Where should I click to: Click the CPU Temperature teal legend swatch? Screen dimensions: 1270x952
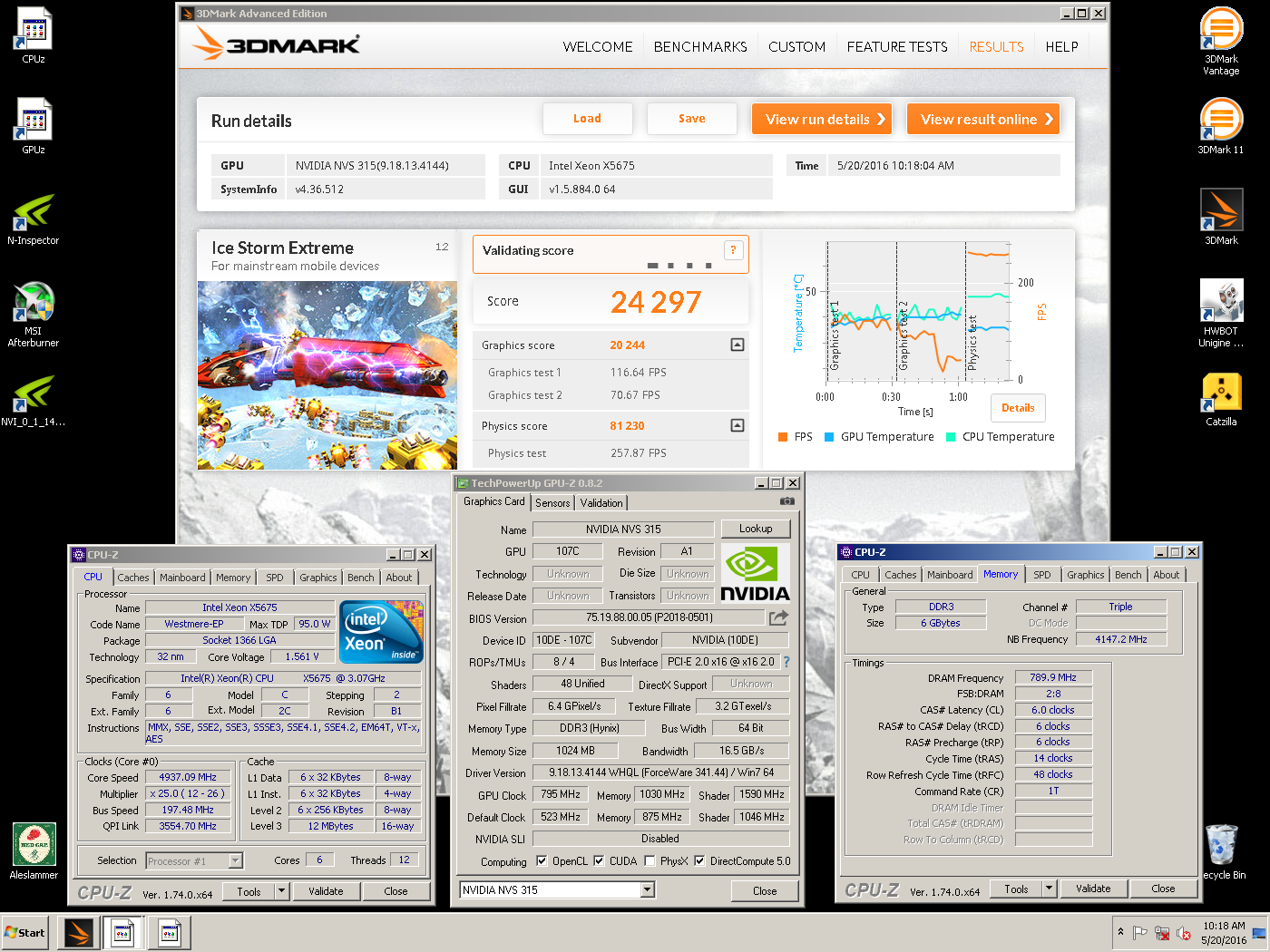pyautogui.click(x=951, y=437)
